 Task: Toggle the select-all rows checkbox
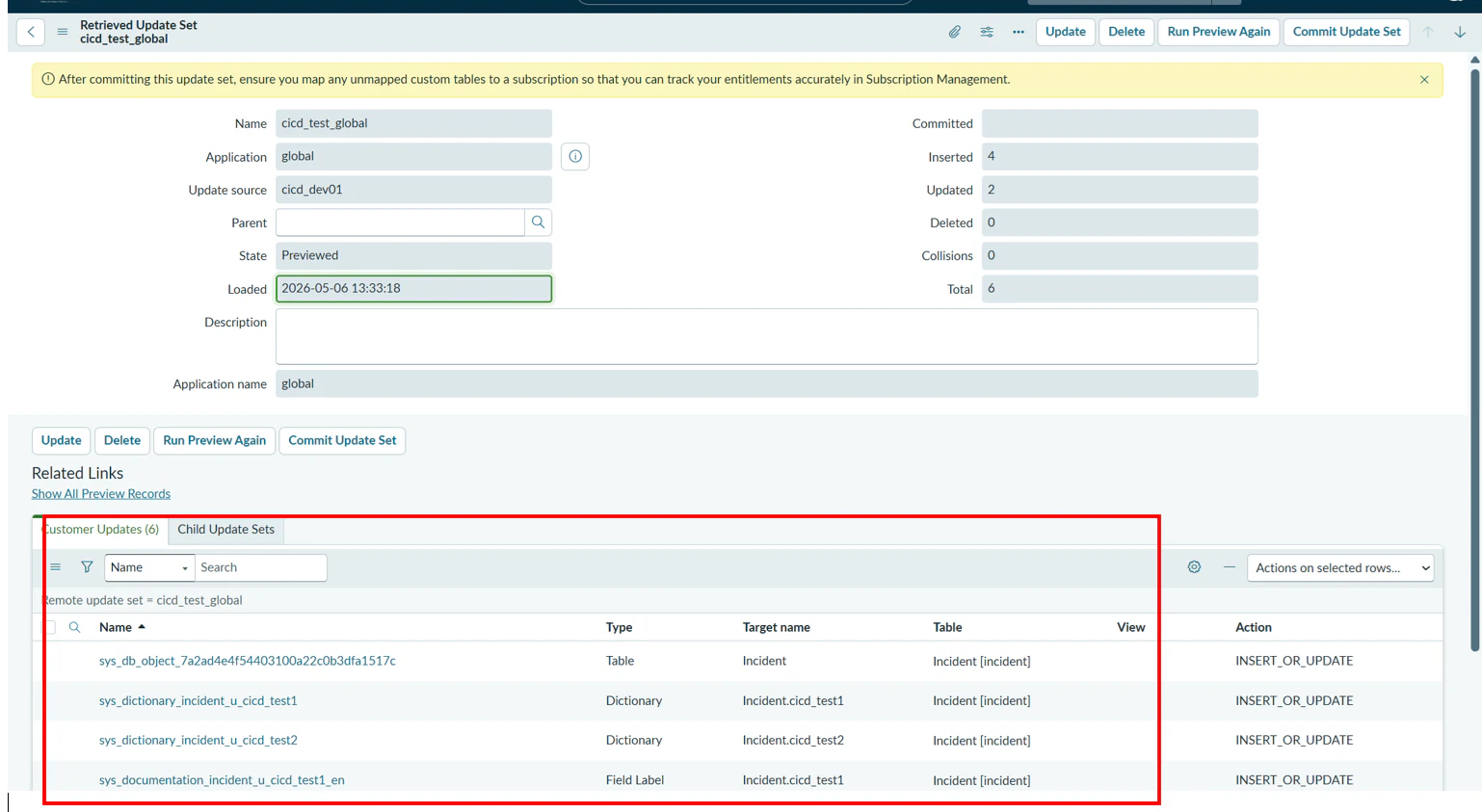point(50,627)
